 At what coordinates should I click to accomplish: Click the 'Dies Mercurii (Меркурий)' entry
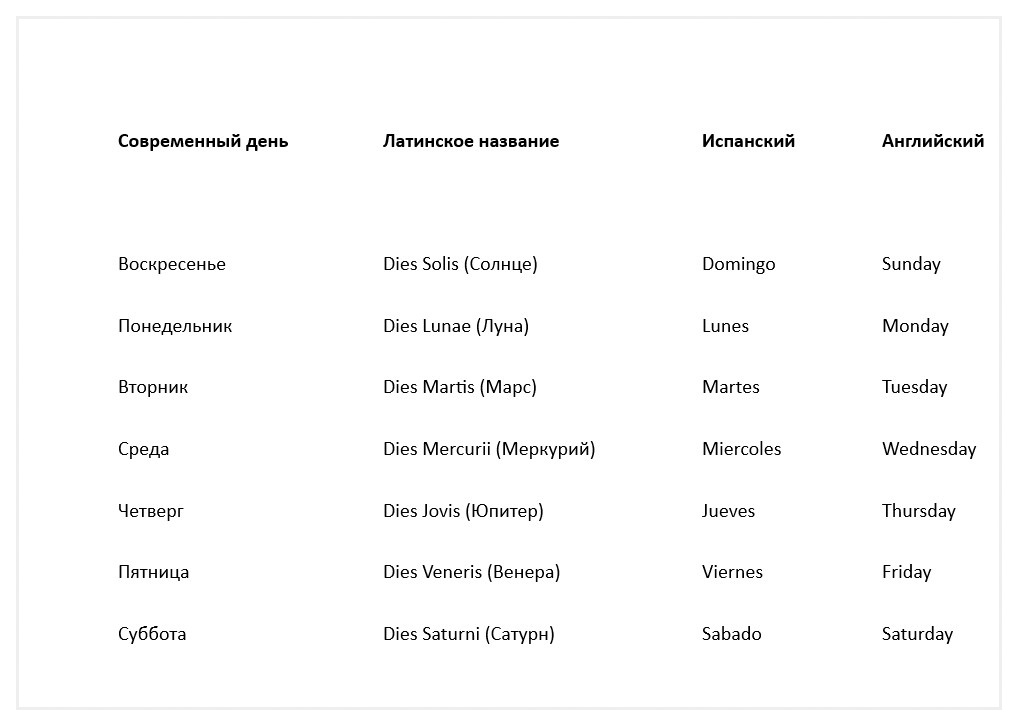click(489, 449)
